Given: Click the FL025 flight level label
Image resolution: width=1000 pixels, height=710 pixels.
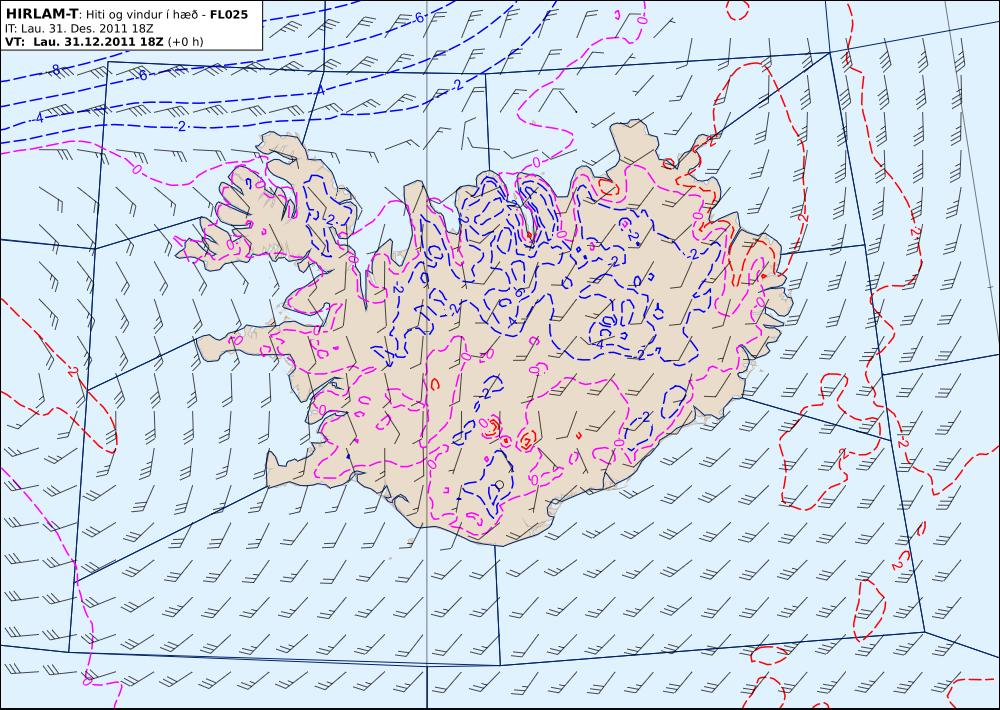Looking at the screenshot, I should pyautogui.click(x=229, y=14).
